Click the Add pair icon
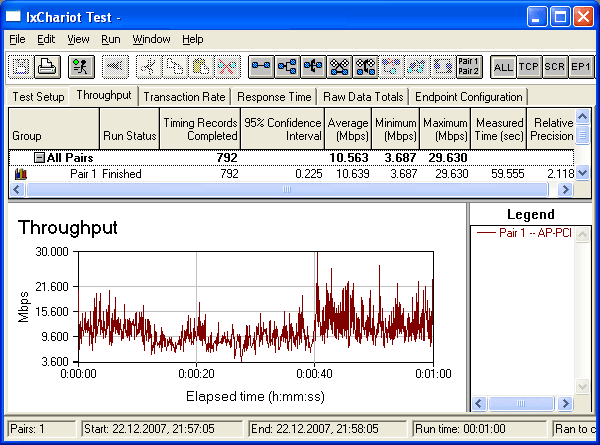Image resolution: width=600 pixels, height=445 pixels. coord(261,67)
